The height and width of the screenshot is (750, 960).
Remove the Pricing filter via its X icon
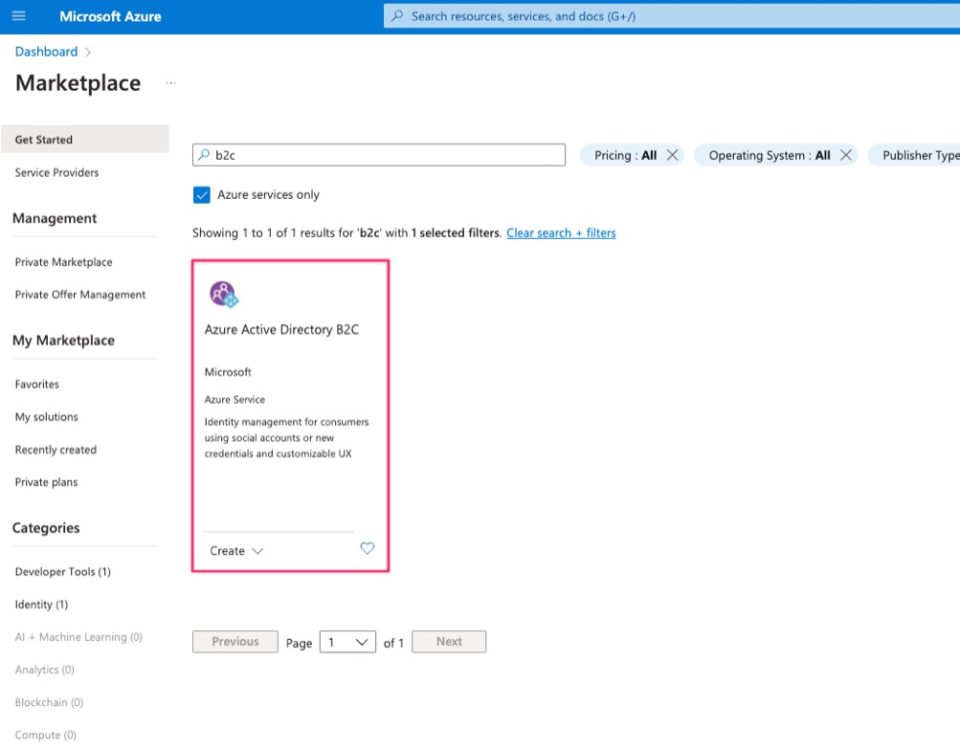(x=672, y=155)
